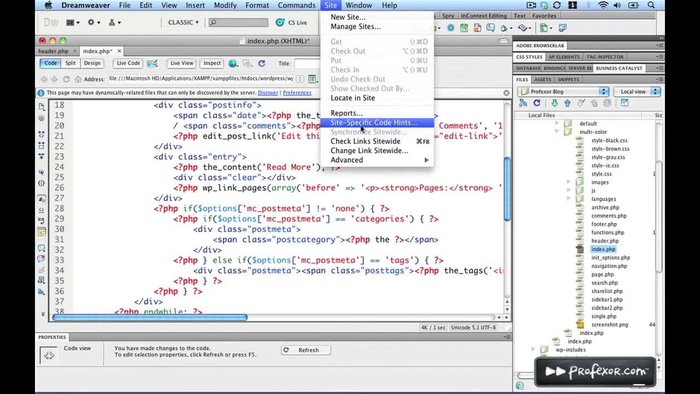Viewport: 700px width, 394px height.
Task: Click the Title input field
Action: pyautogui.click(x=307, y=64)
